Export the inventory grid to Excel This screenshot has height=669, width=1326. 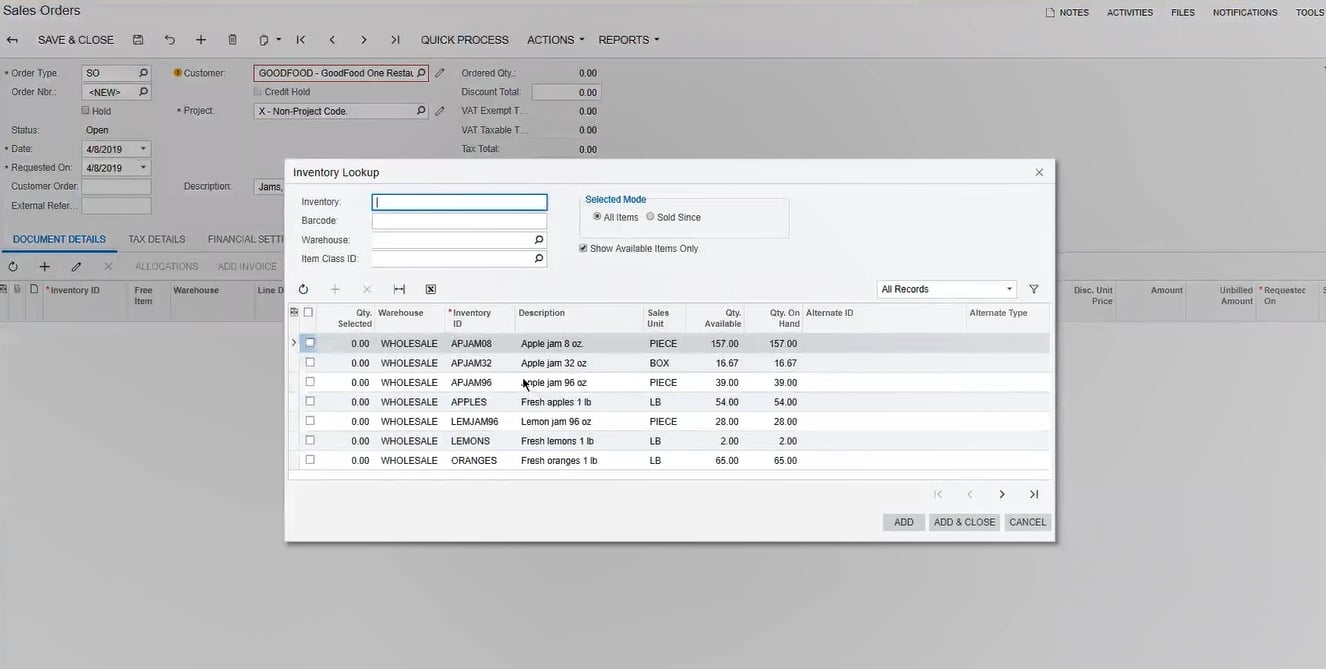430,289
